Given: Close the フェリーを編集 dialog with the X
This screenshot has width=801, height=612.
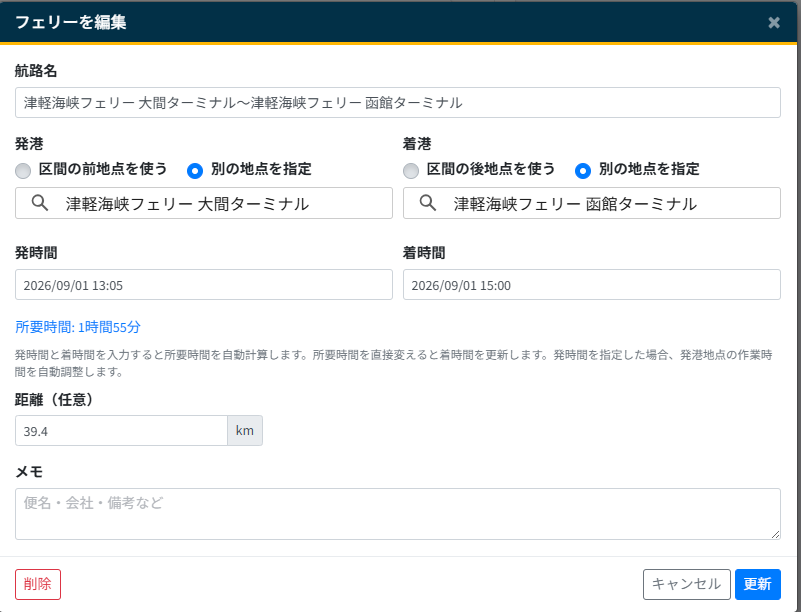Looking at the screenshot, I should [773, 22].
